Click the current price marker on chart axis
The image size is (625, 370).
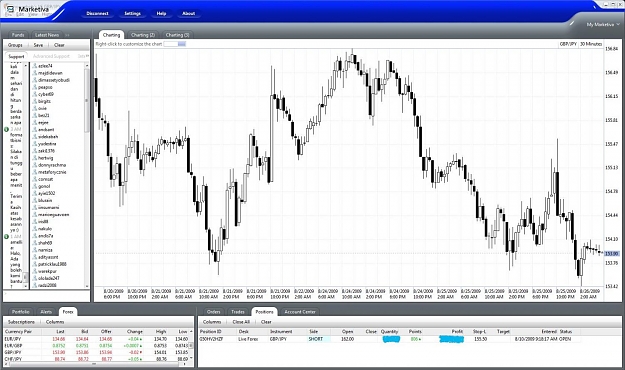pos(611,254)
